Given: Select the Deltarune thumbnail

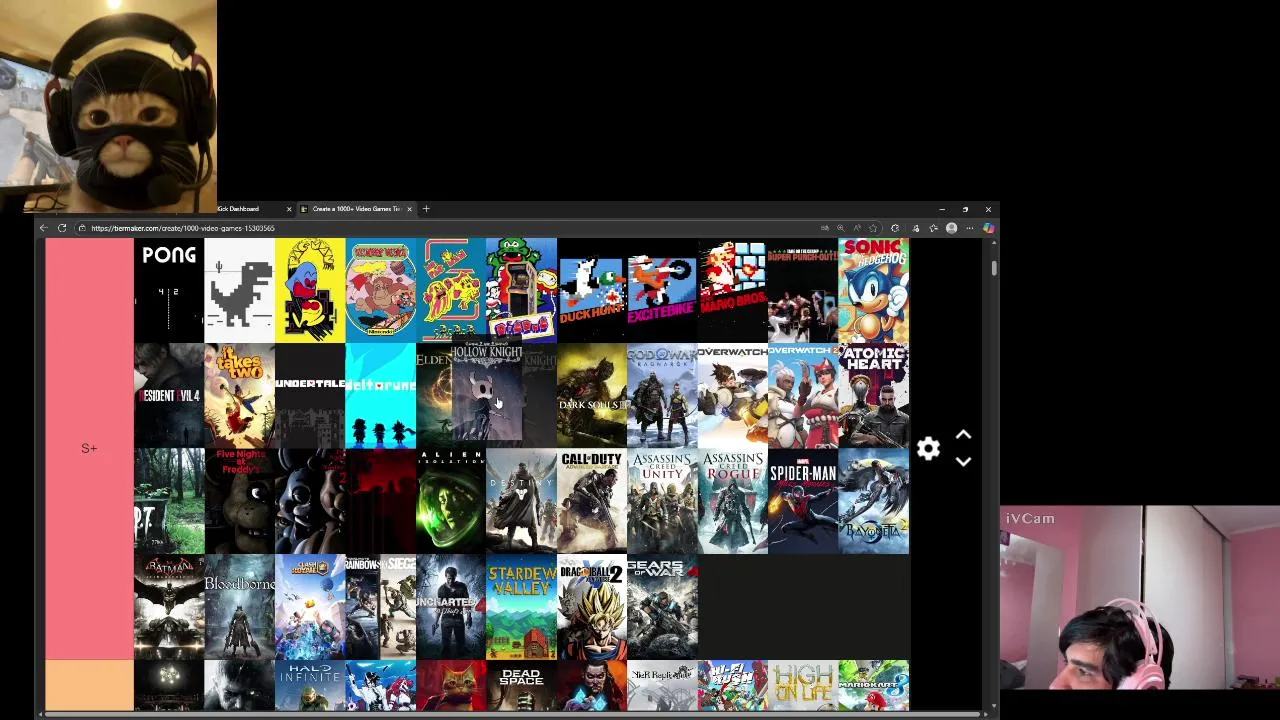Looking at the screenshot, I should [x=380, y=396].
